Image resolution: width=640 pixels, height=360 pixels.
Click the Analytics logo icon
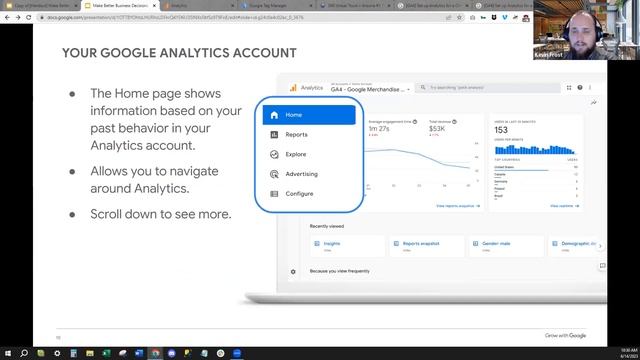[x=293, y=88]
